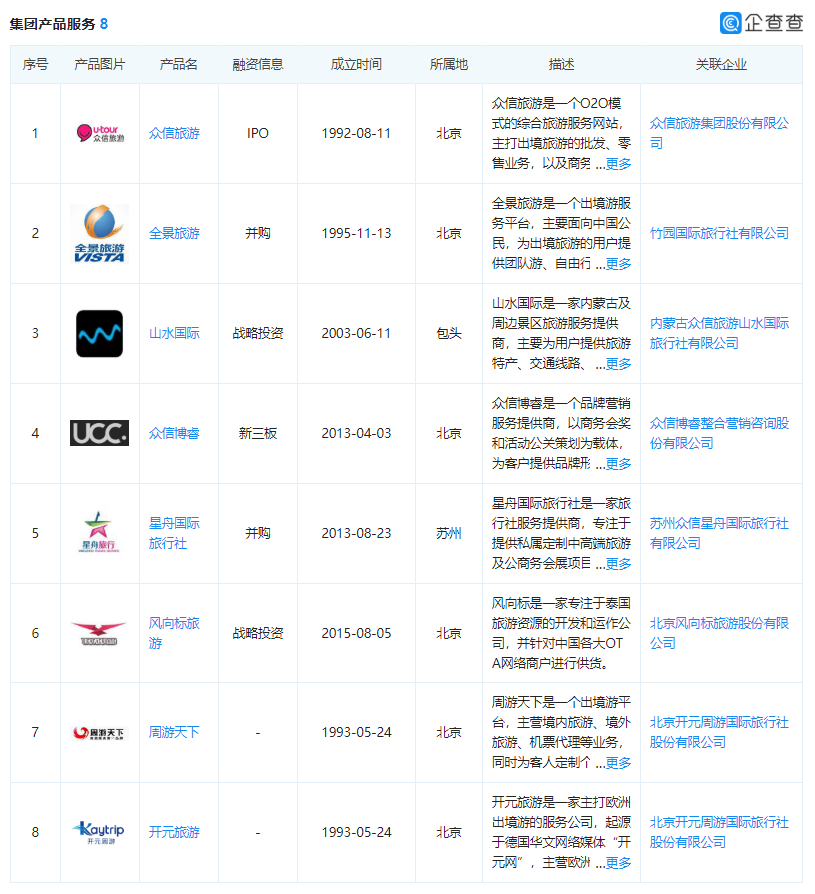Expand 更多 in the 全景旅游 description

(618, 264)
